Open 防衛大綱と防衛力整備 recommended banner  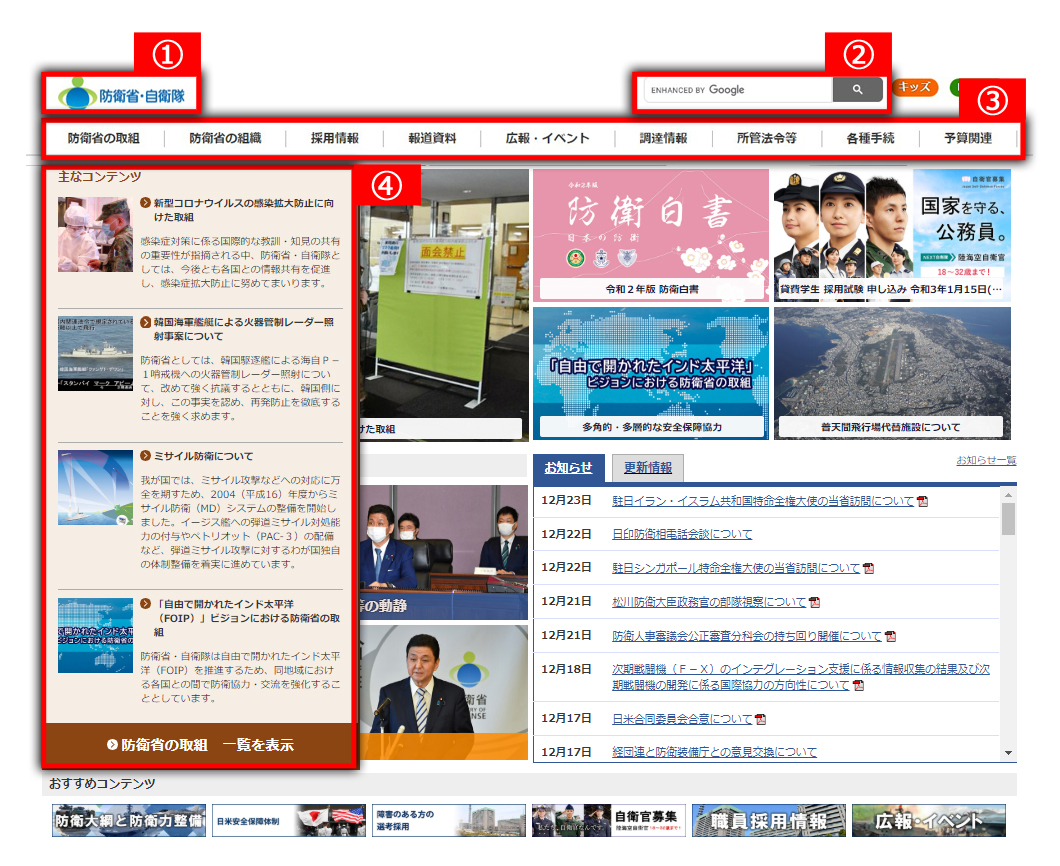pyautogui.click(x=129, y=821)
